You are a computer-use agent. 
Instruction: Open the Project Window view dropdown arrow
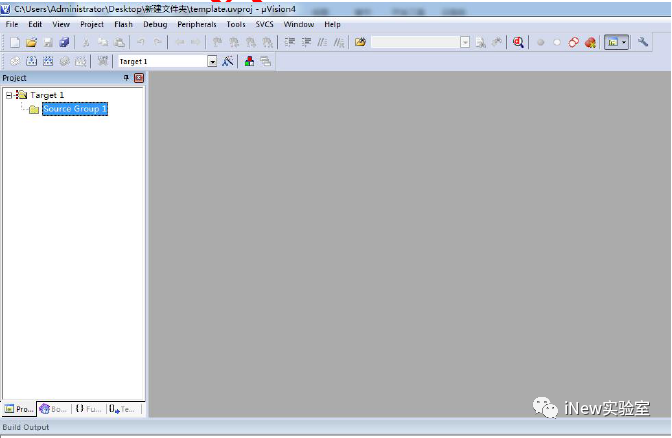point(624,42)
